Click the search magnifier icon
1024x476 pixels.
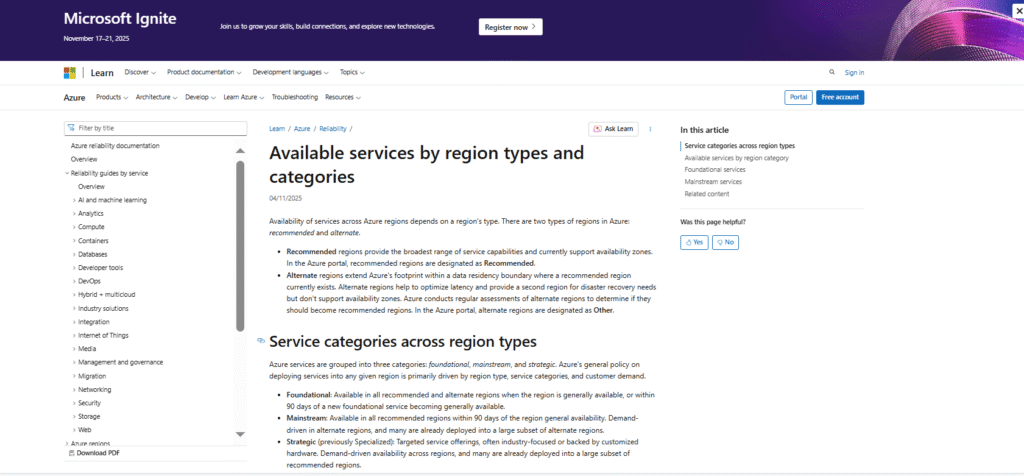[831, 72]
